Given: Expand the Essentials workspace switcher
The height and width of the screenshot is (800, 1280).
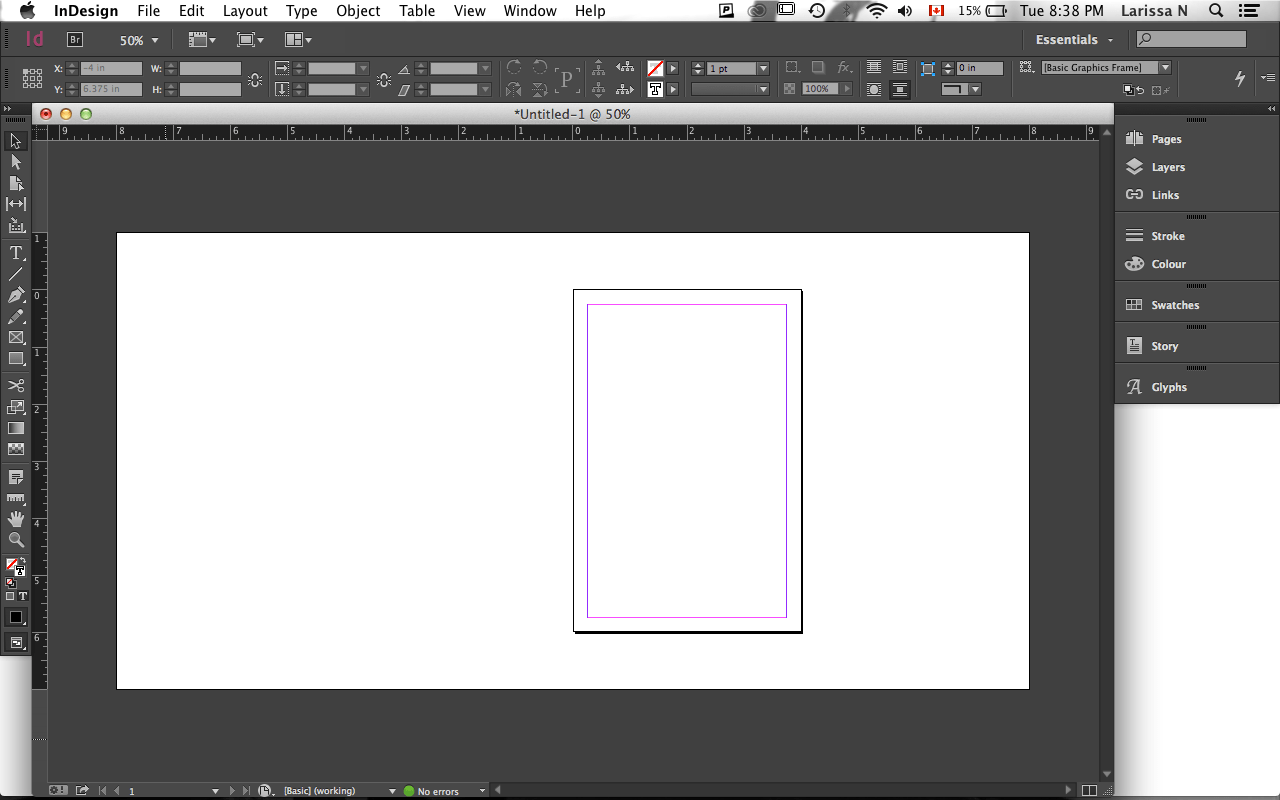Looking at the screenshot, I should point(1075,40).
